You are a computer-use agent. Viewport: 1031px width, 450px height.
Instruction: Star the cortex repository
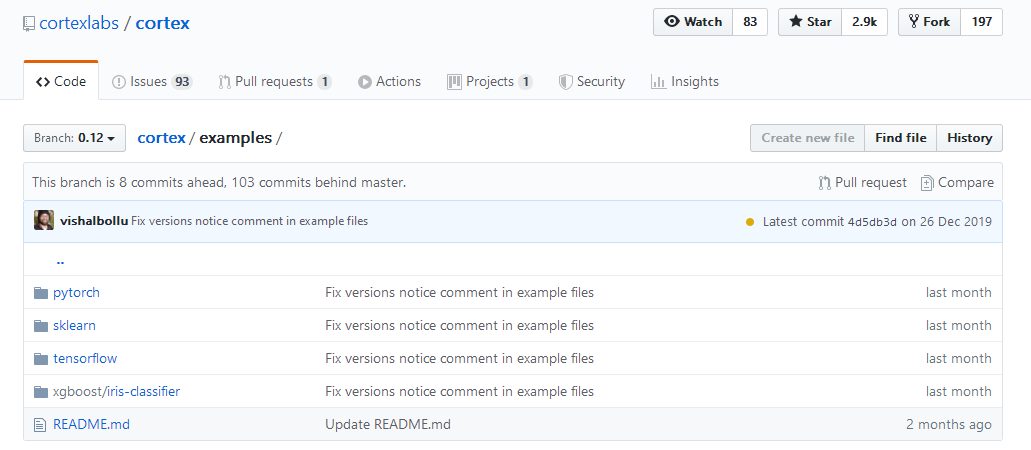[809, 22]
